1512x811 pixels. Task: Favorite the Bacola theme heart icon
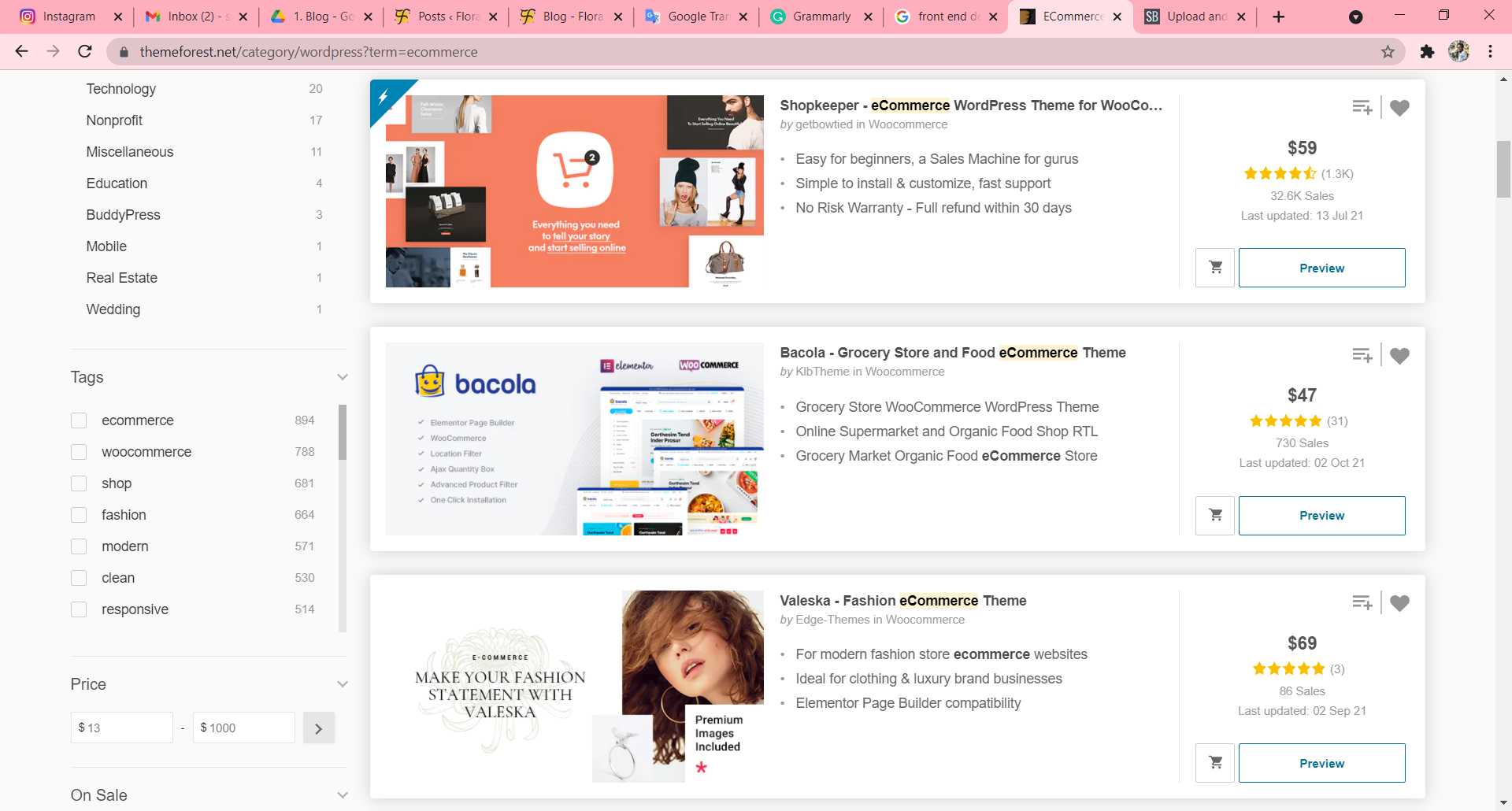pos(1399,356)
